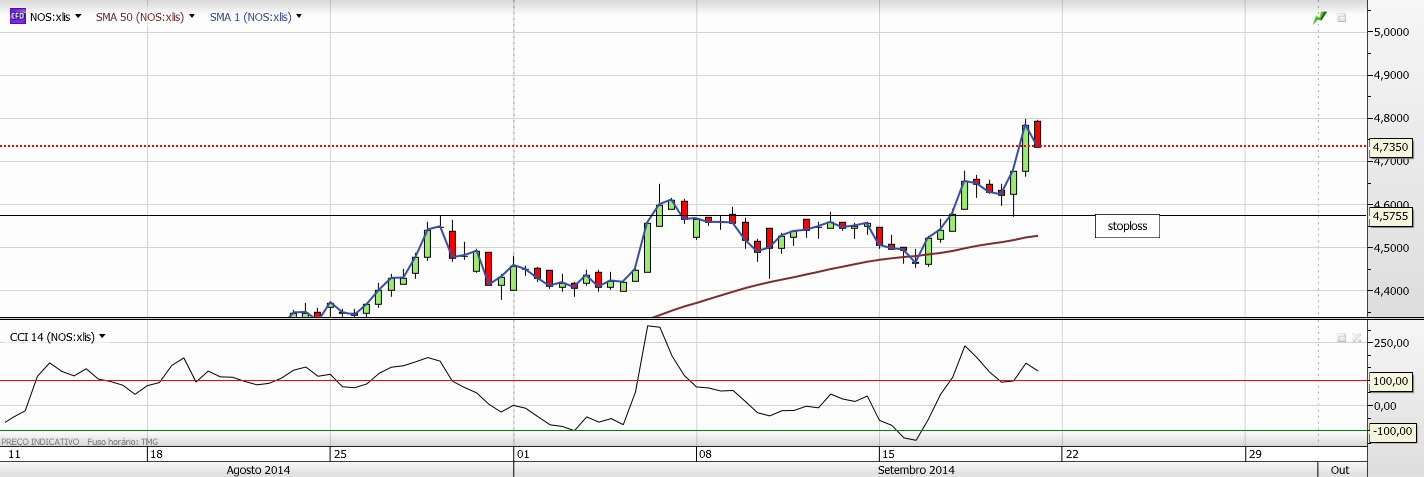
Task: Click the Out month label
Action: click(1340, 469)
